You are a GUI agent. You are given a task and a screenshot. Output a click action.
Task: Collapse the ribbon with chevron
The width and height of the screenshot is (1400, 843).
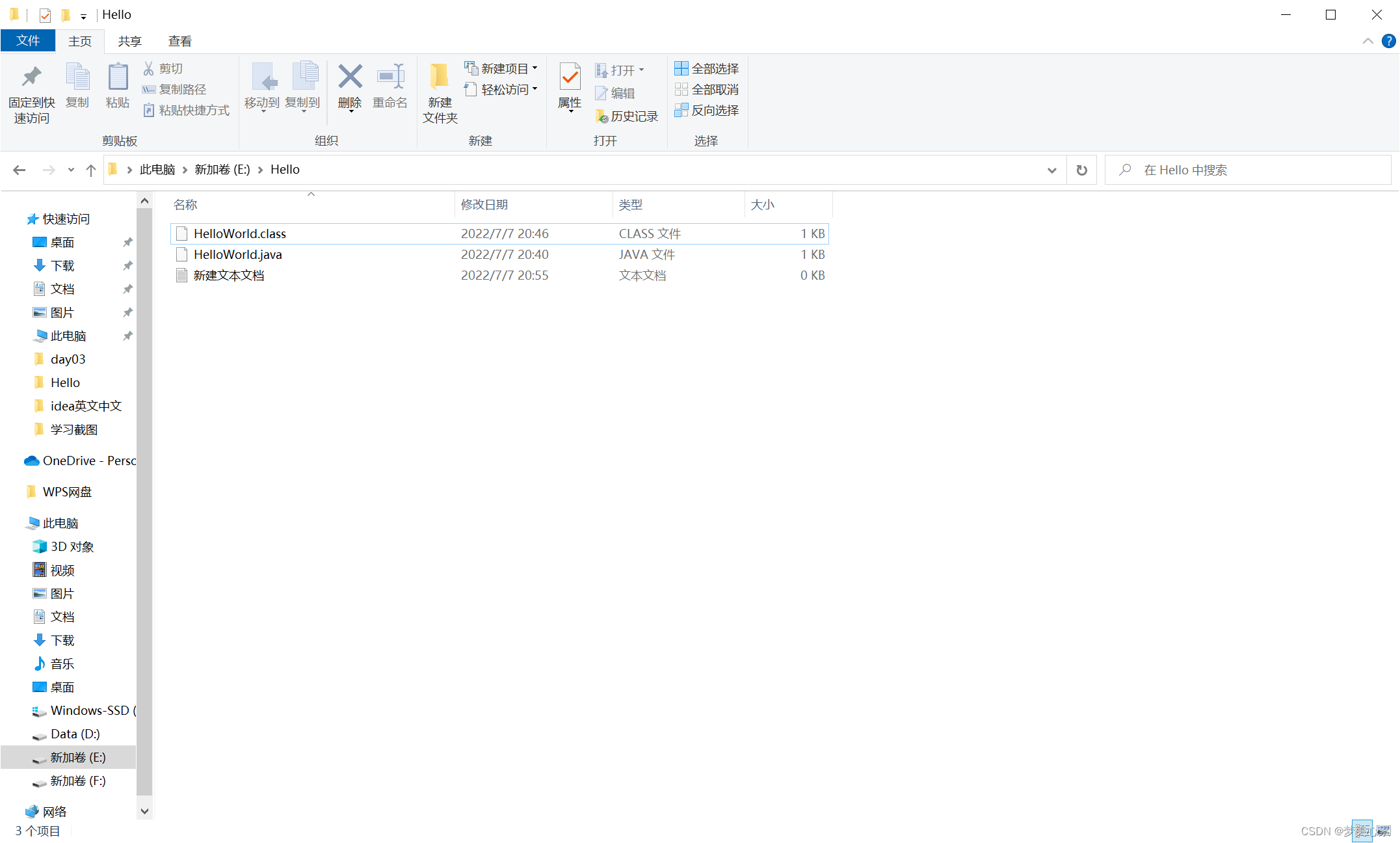pos(1367,41)
